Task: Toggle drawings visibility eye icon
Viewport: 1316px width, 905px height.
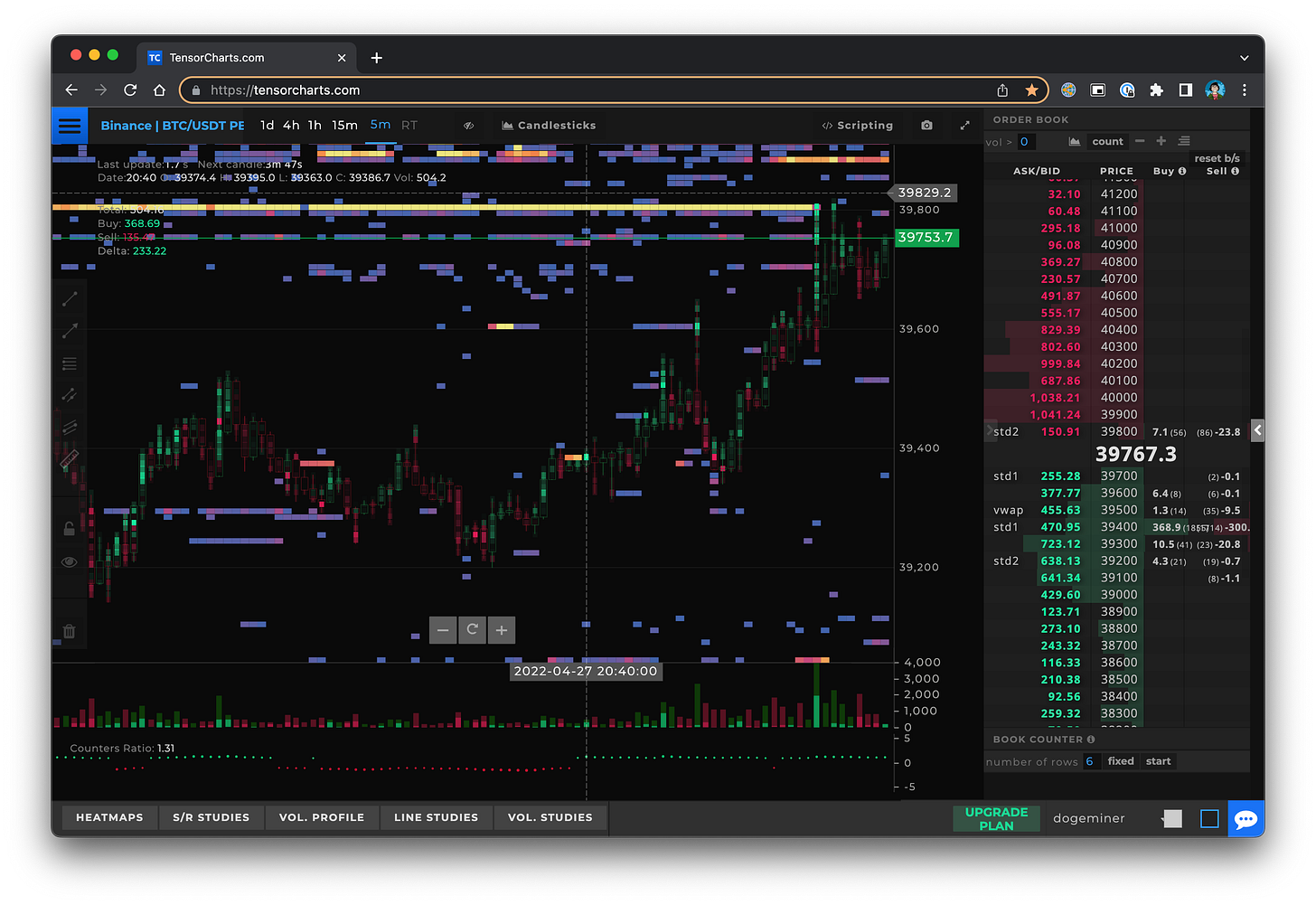Action: (x=70, y=562)
